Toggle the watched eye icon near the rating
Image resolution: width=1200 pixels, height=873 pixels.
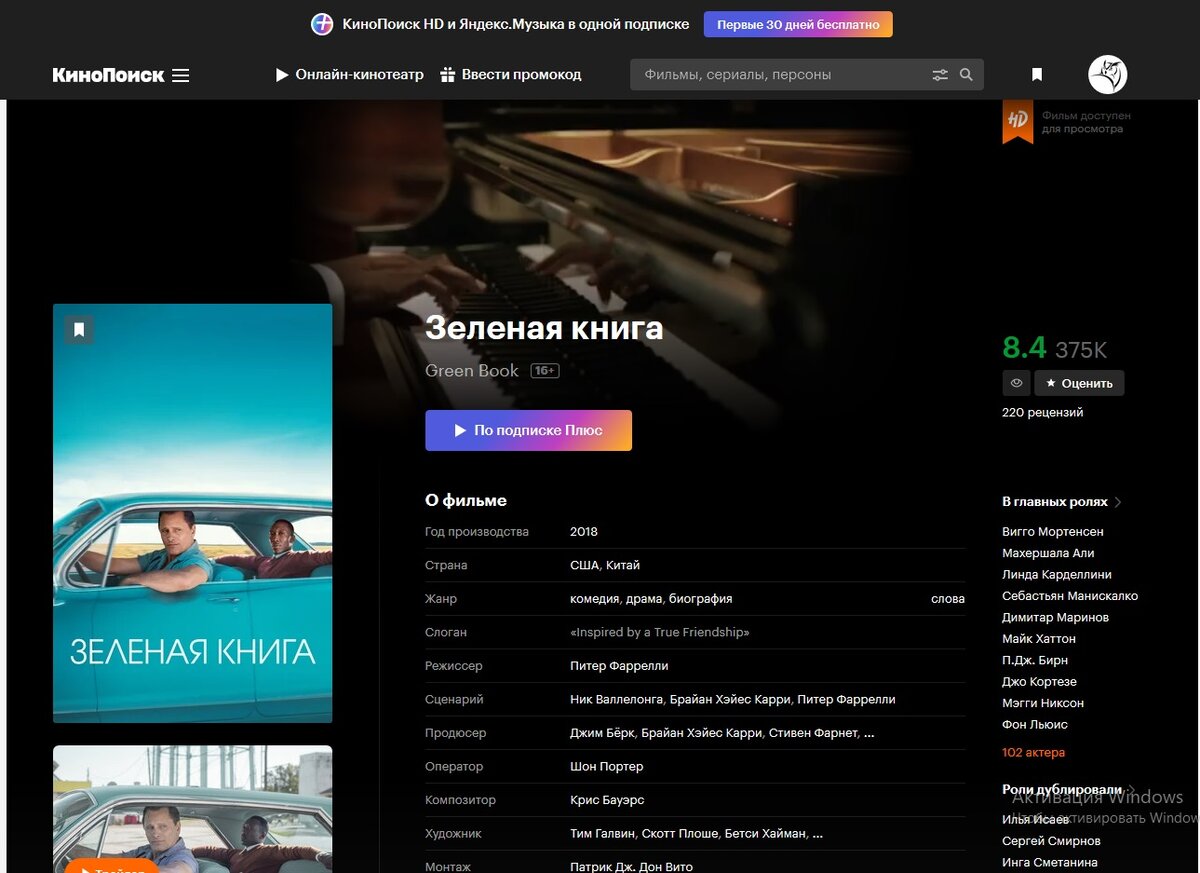(1016, 383)
